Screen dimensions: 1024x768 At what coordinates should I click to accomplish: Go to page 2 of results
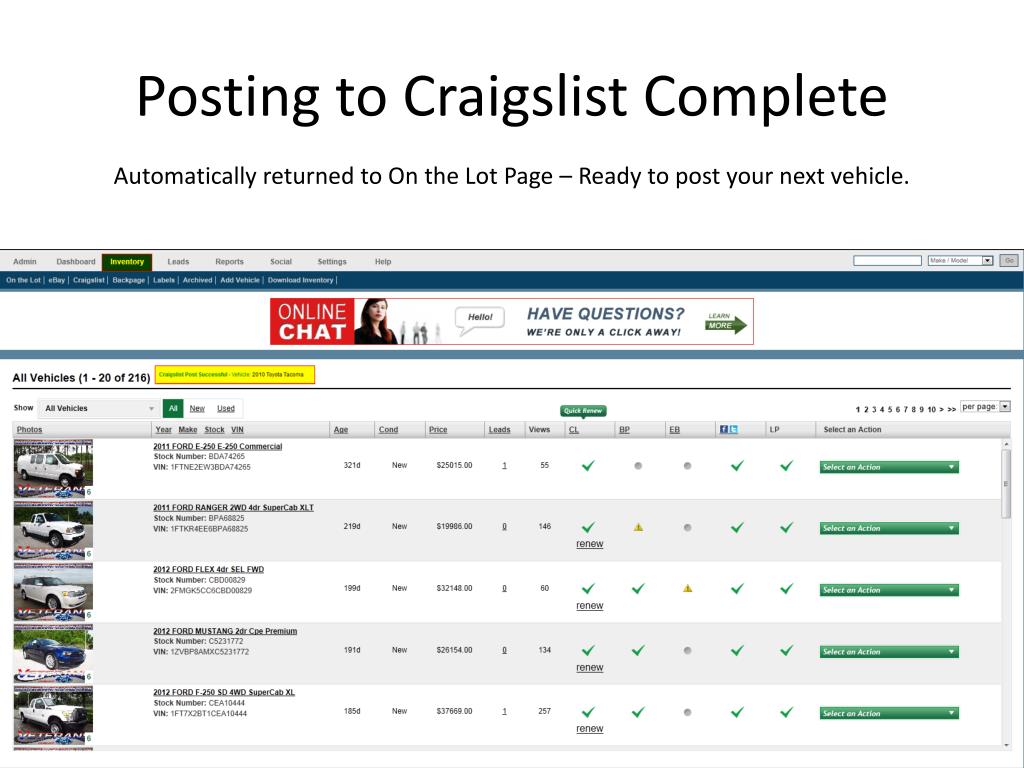coord(866,409)
